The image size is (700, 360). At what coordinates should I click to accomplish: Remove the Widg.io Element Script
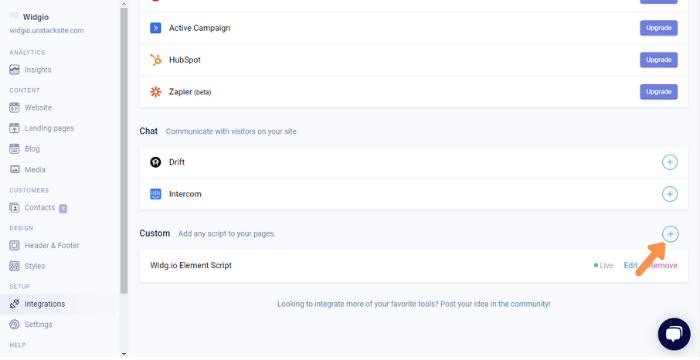(x=663, y=265)
